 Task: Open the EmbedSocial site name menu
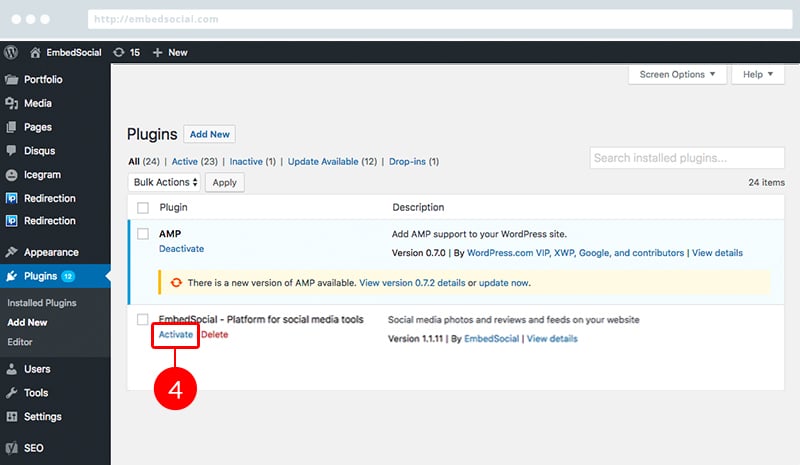(x=74, y=53)
